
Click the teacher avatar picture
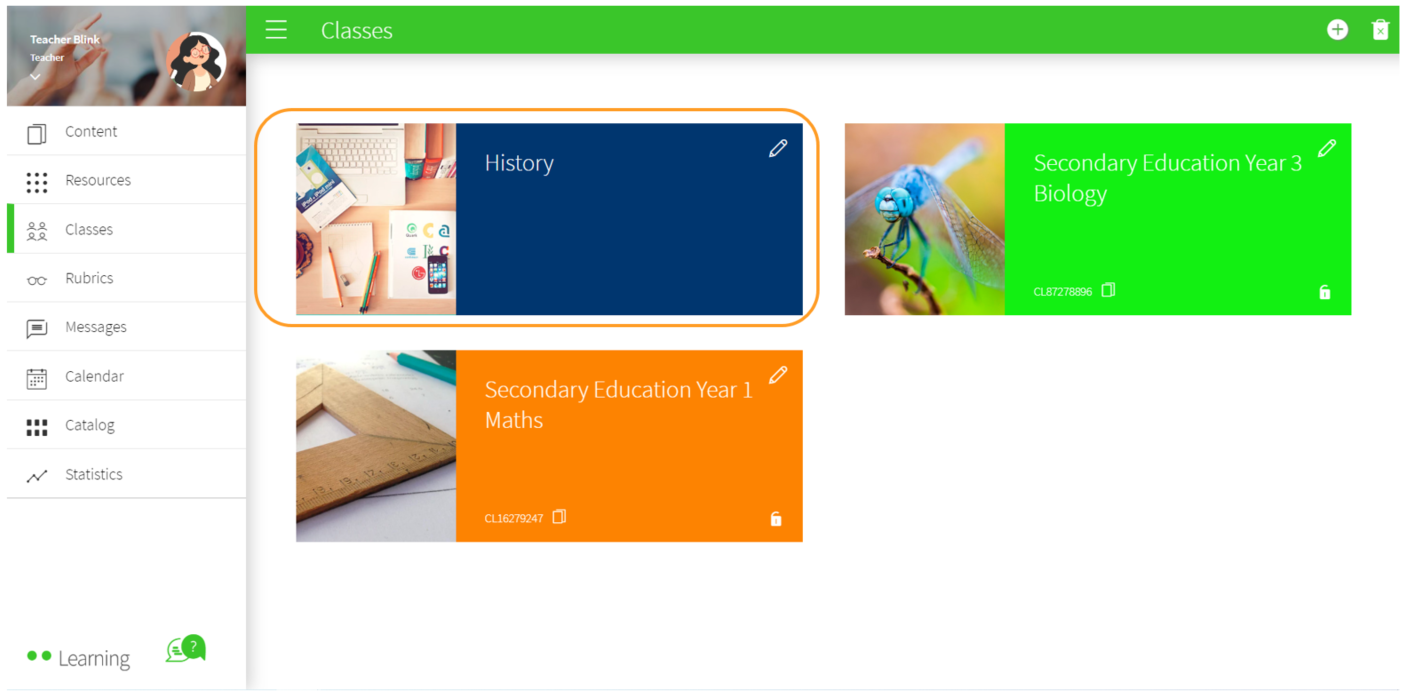196,62
